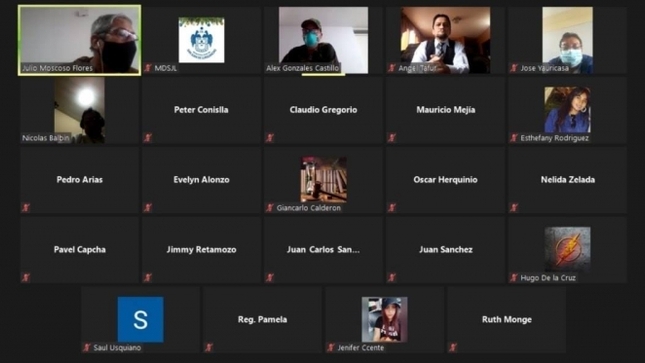Screen dimensions: 645x363
Task: Select Esthefany Rodriguez profile picture
Action: click(x=568, y=109)
